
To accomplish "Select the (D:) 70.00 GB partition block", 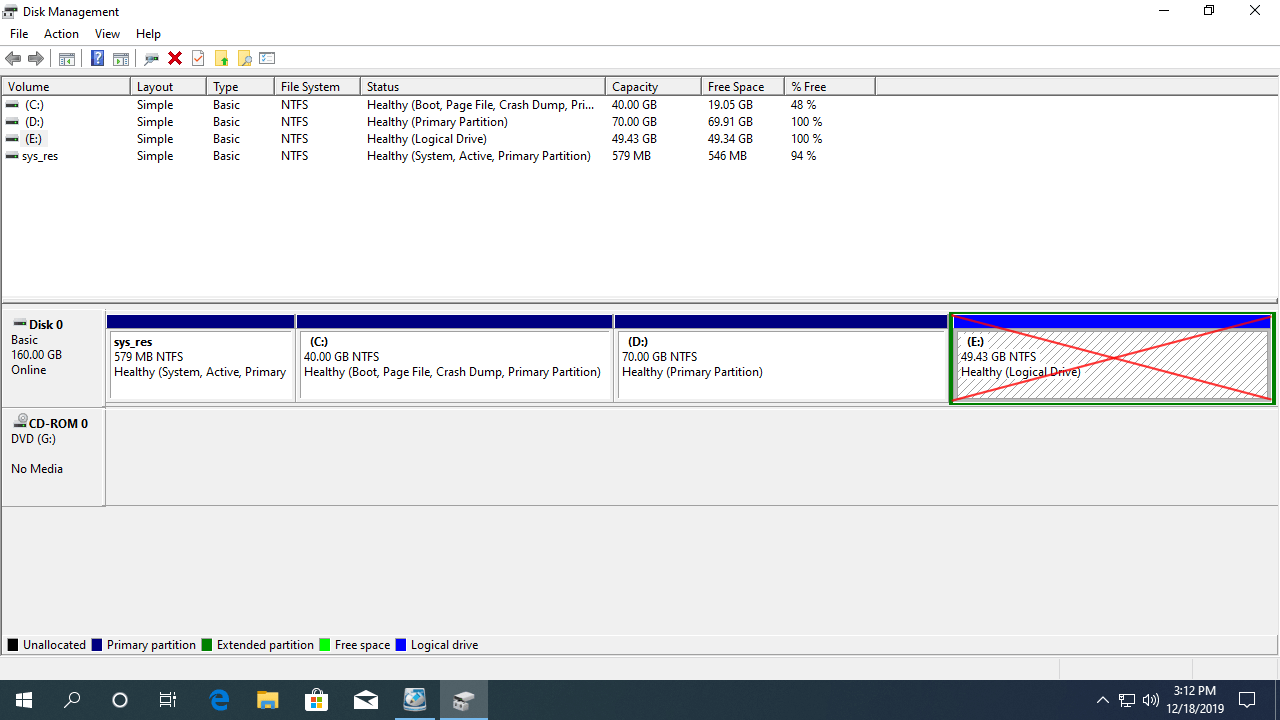I will tap(781, 365).
